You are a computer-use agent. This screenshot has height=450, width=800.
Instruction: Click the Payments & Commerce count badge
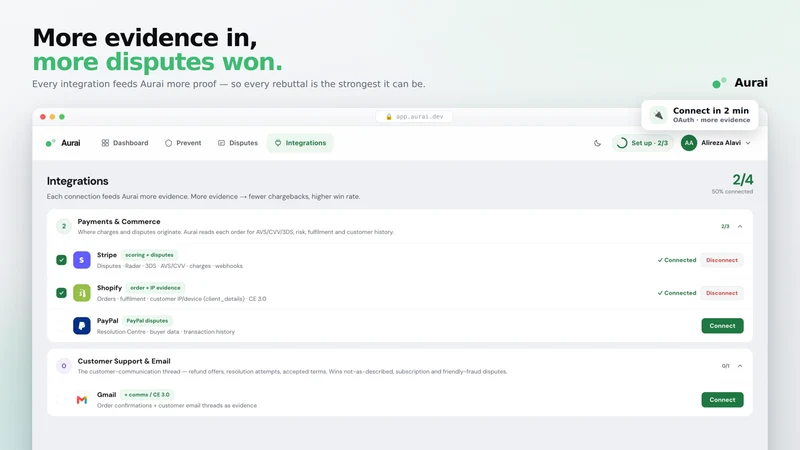[x=64, y=226]
